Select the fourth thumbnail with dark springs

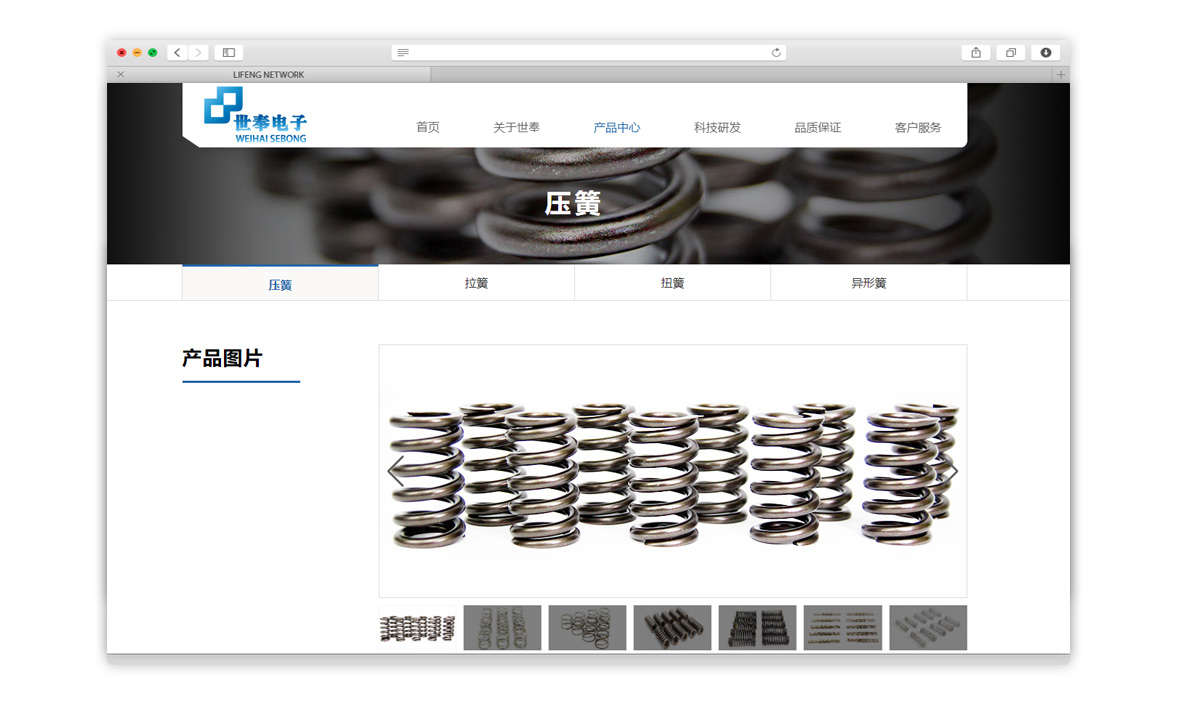(x=673, y=628)
